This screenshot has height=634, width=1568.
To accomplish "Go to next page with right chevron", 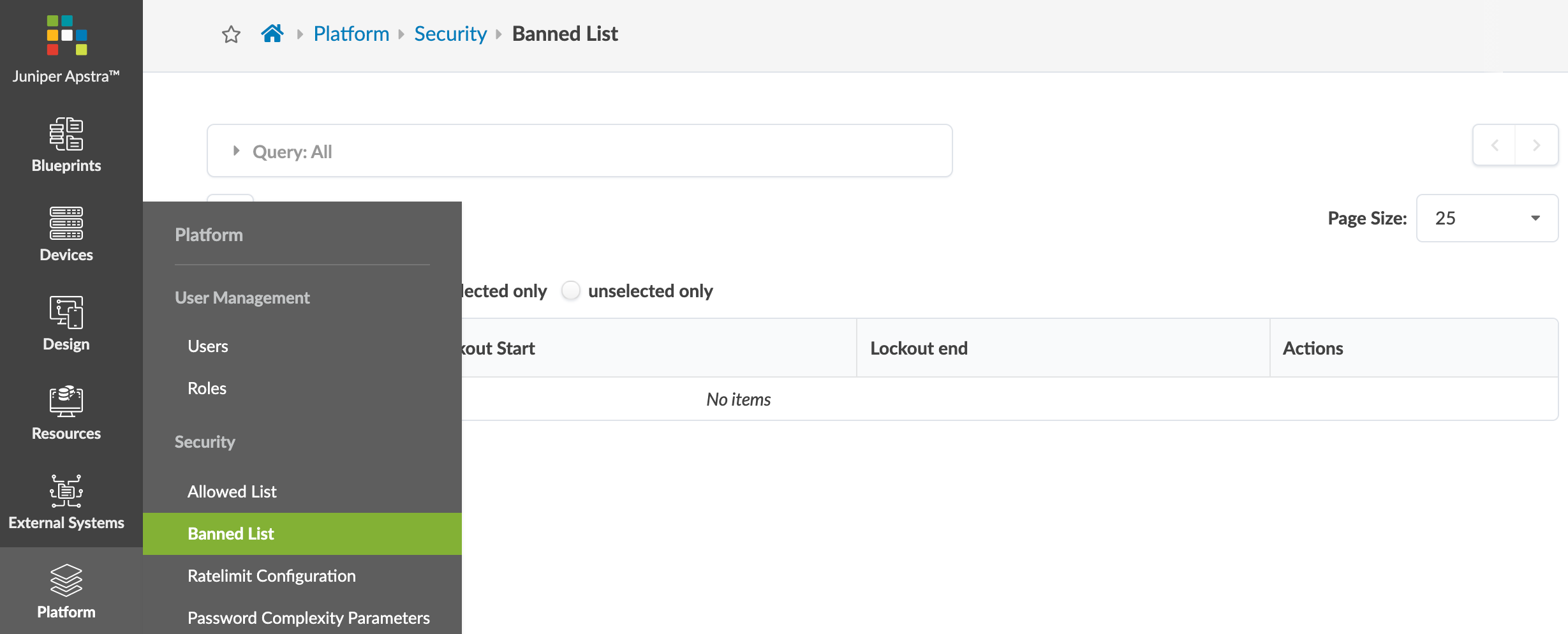I will [1537, 145].
